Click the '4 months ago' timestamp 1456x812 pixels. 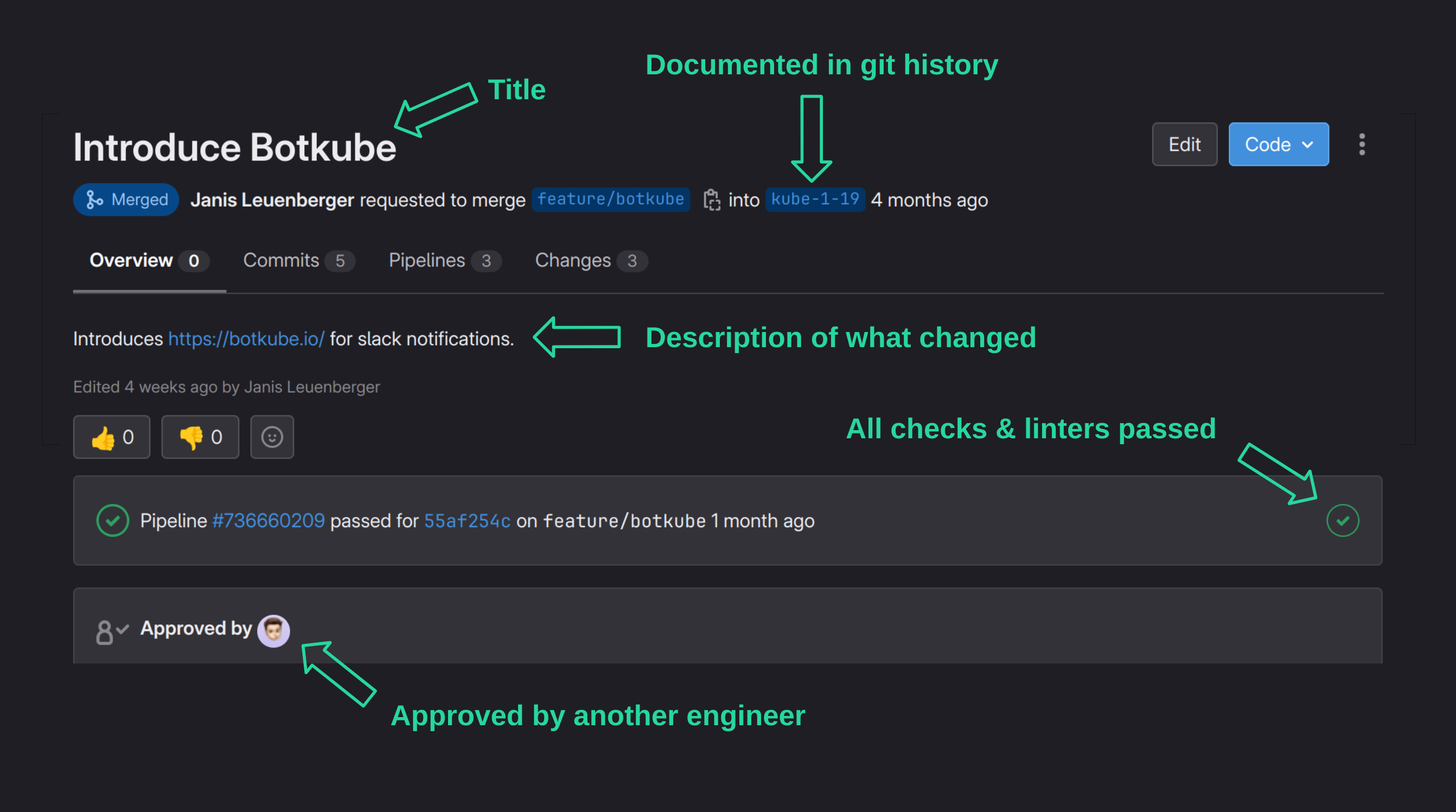pos(929,200)
